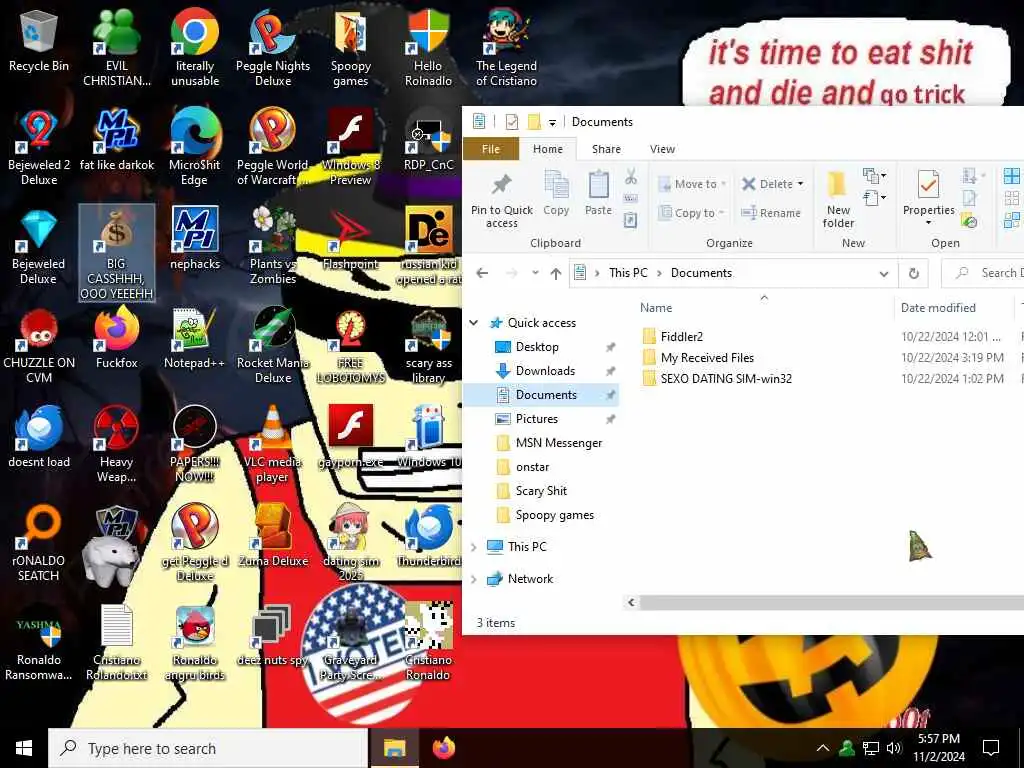Viewport: 1024px width, 768px height.
Task: Switch to the Share ribbon tab
Action: pyautogui.click(x=606, y=149)
